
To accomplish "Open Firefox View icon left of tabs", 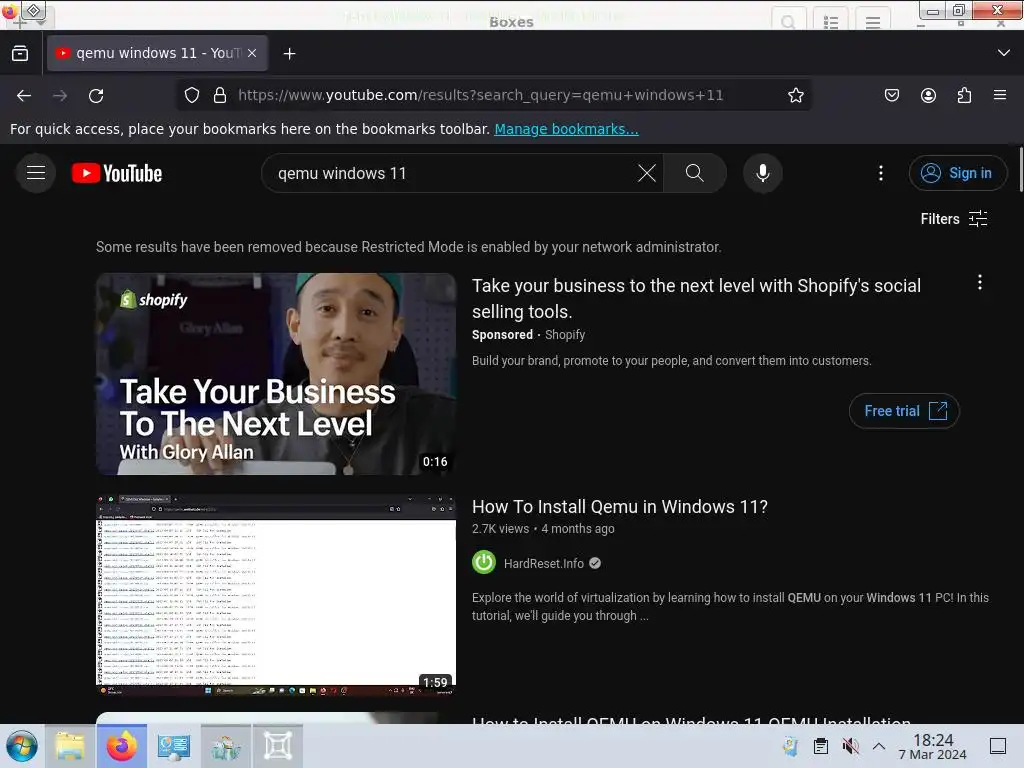I will 20,54.
